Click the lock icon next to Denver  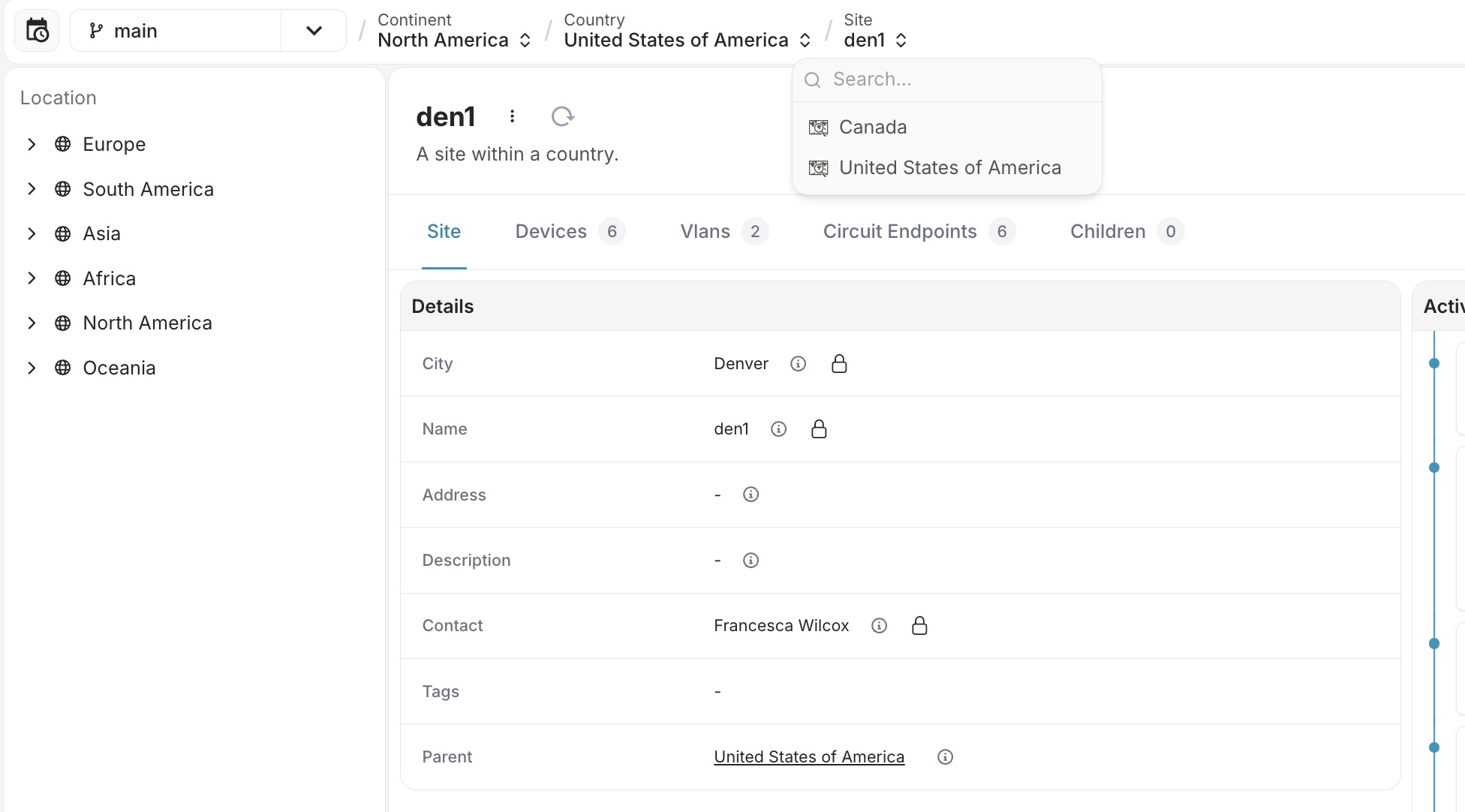tap(839, 364)
